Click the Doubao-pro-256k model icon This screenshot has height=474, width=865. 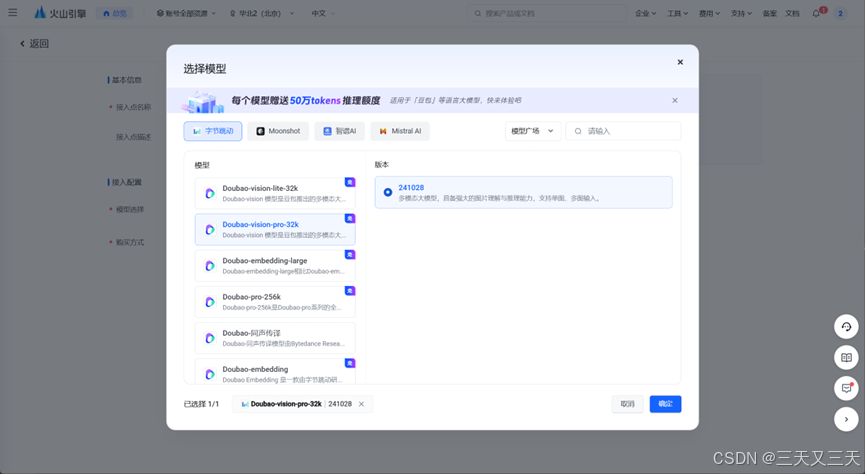(x=210, y=302)
